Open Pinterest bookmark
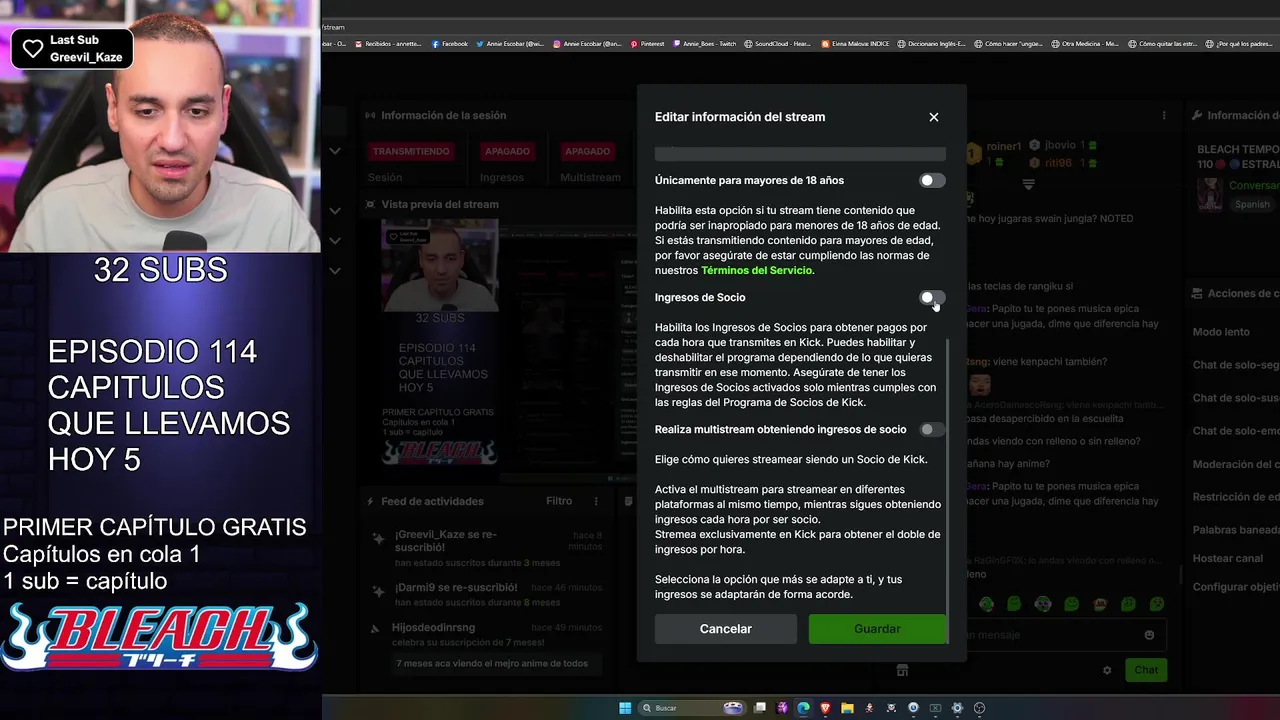Screen dimensions: 1280x720 coord(647,44)
